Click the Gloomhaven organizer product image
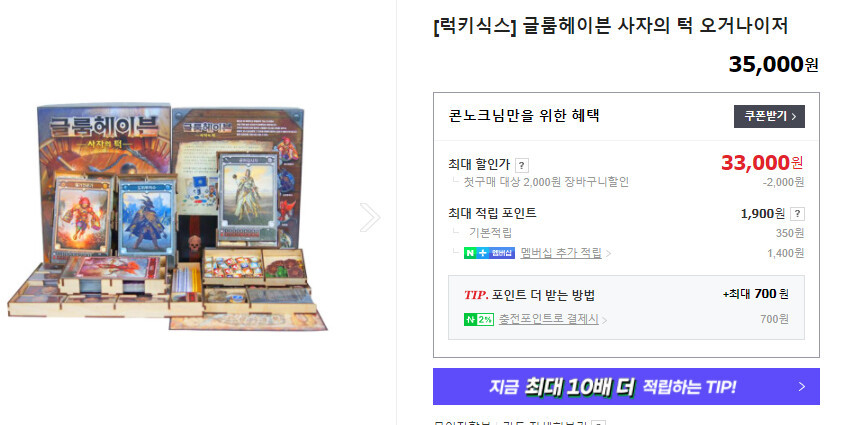 pyautogui.click(x=168, y=217)
